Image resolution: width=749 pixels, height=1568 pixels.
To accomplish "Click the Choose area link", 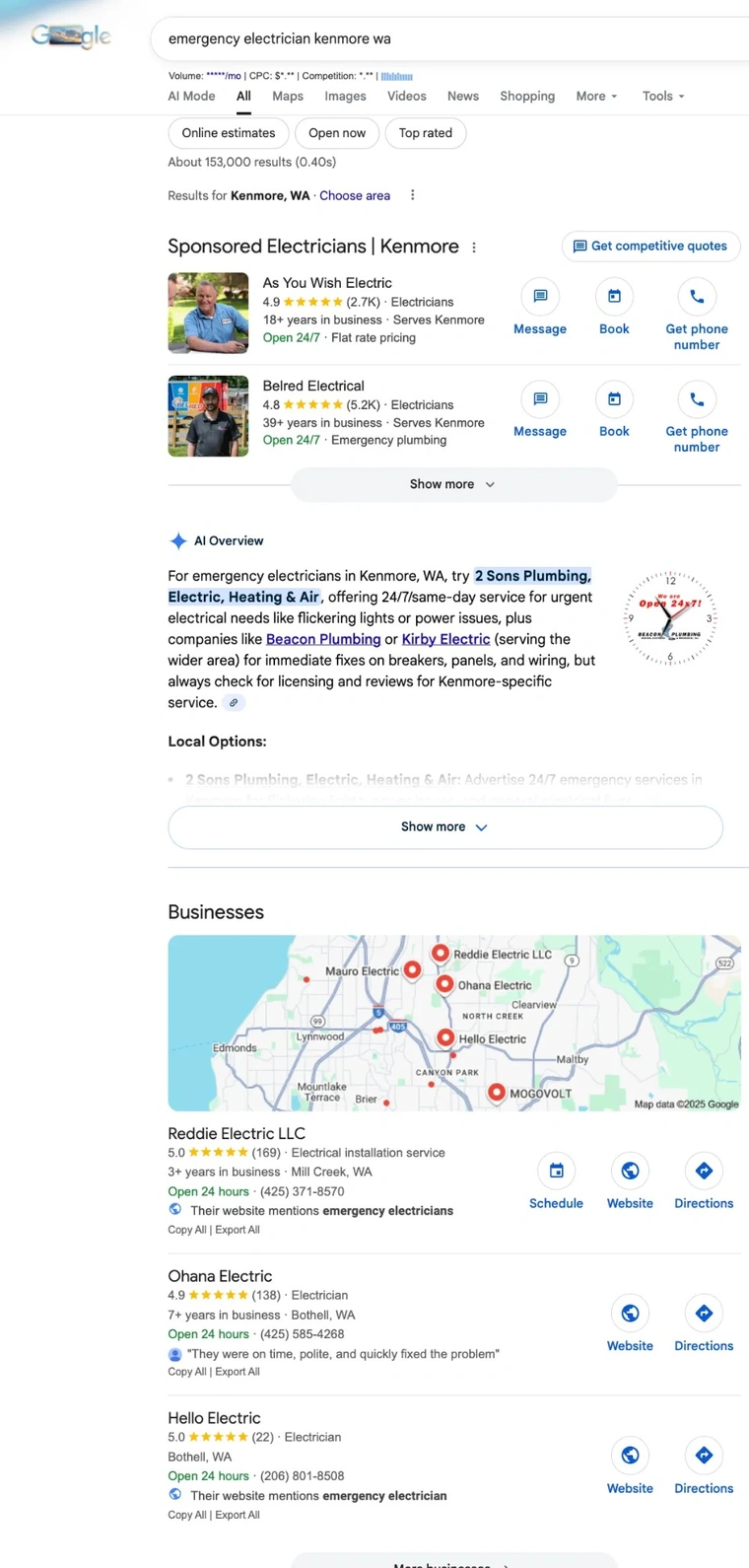I will tap(355, 195).
